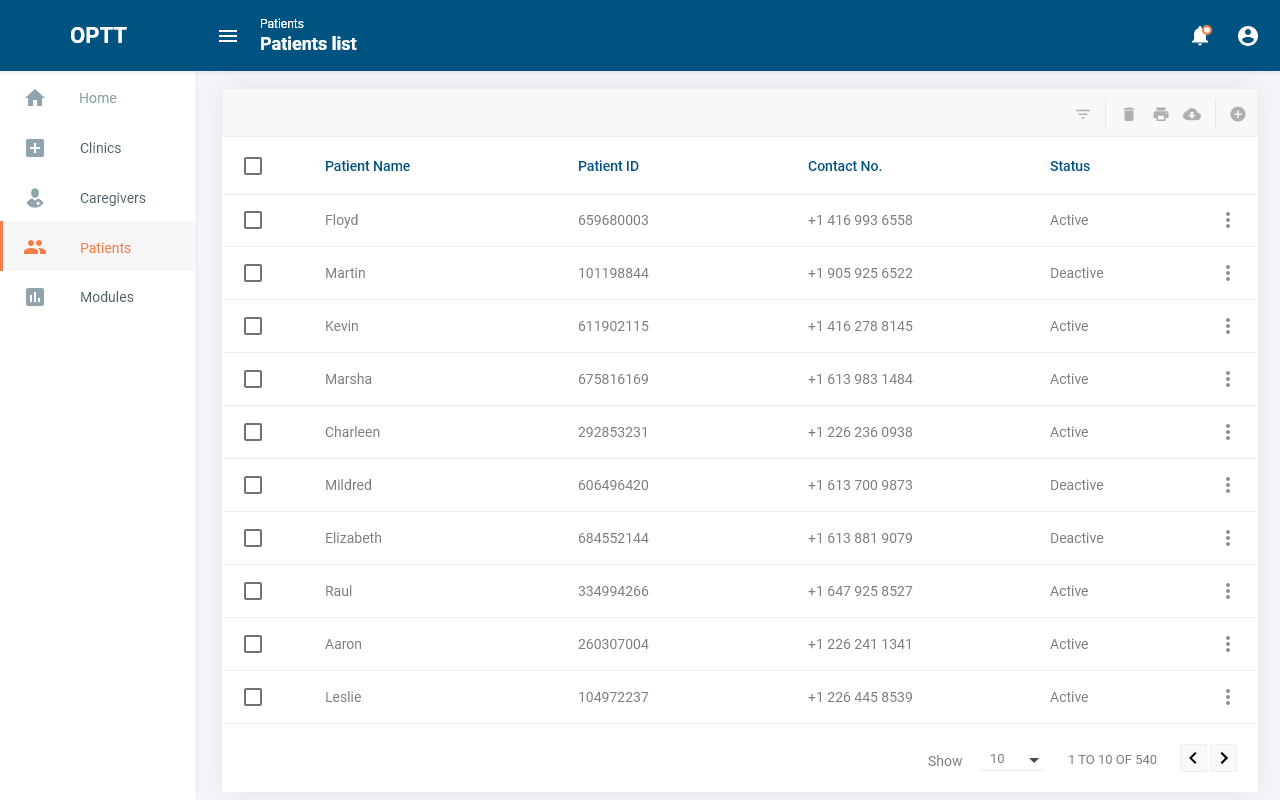The image size is (1280, 800).
Task: Go to Clinics in the sidebar
Action: [x=100, y=148]
